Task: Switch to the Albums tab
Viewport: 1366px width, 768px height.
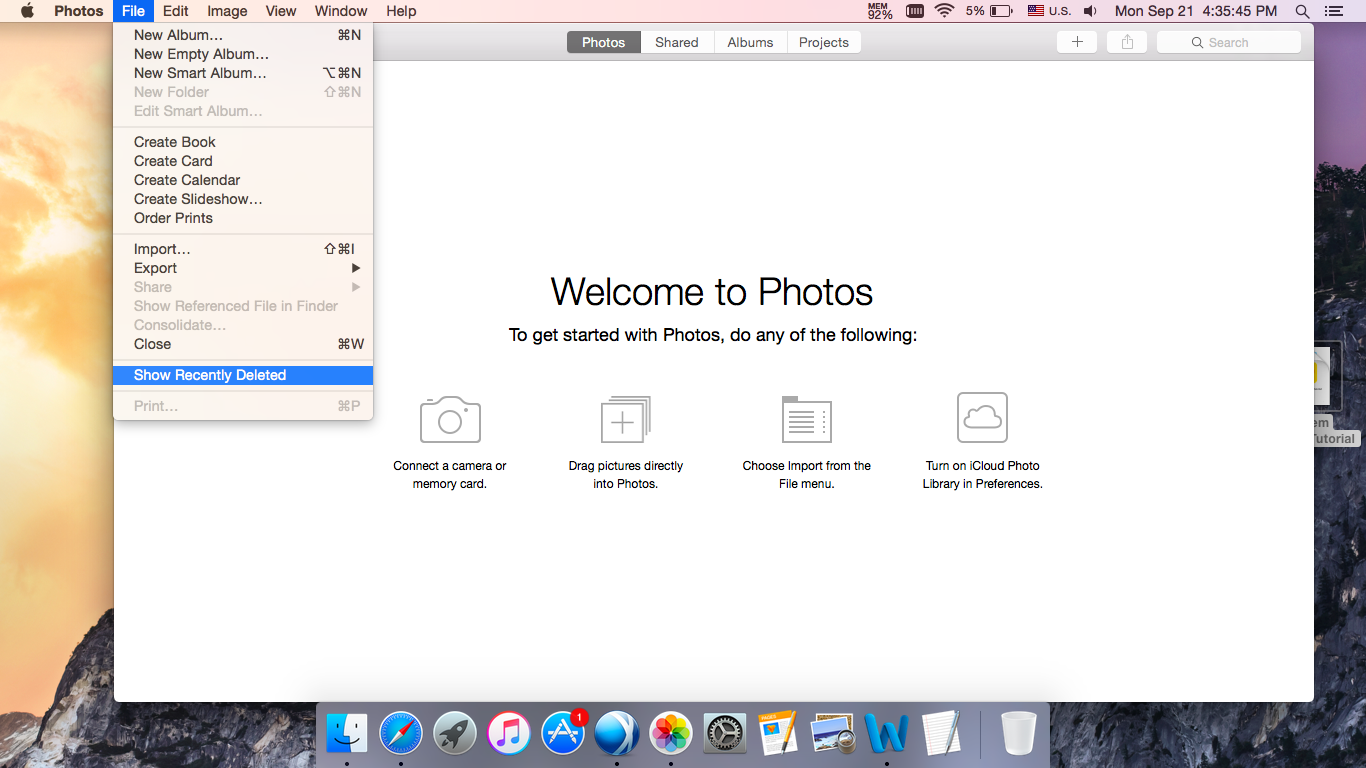Action: [750, 42]
